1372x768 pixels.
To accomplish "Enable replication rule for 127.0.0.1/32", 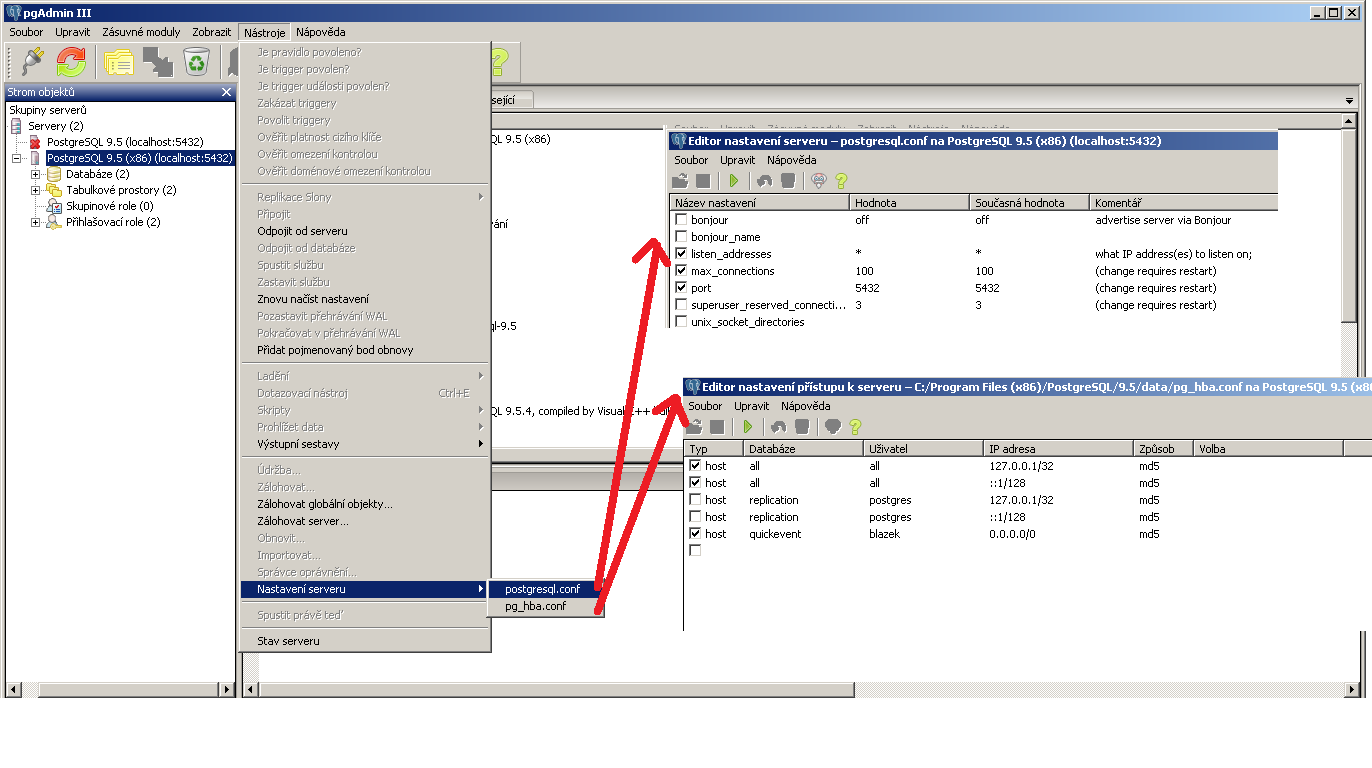I will coord(695,500).
